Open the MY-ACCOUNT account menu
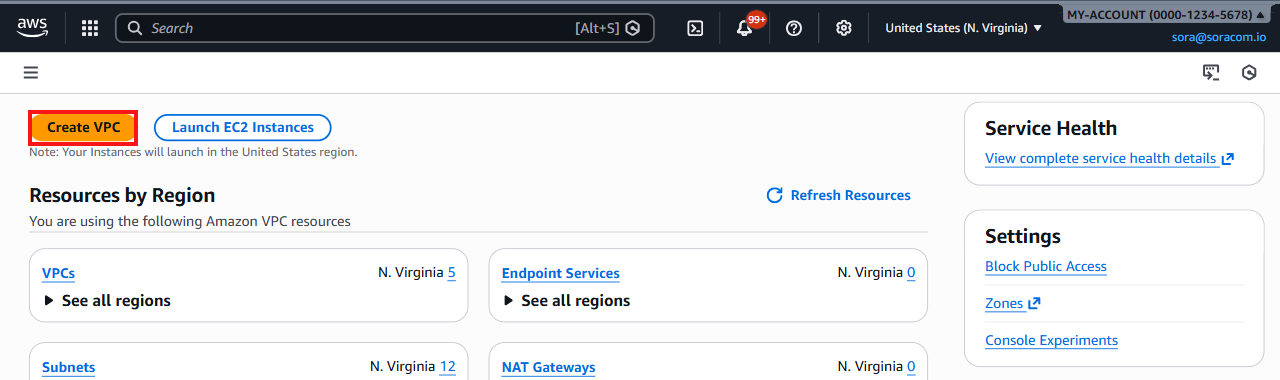This screenshot has height=380, width=1280. tap(1165, 15)
